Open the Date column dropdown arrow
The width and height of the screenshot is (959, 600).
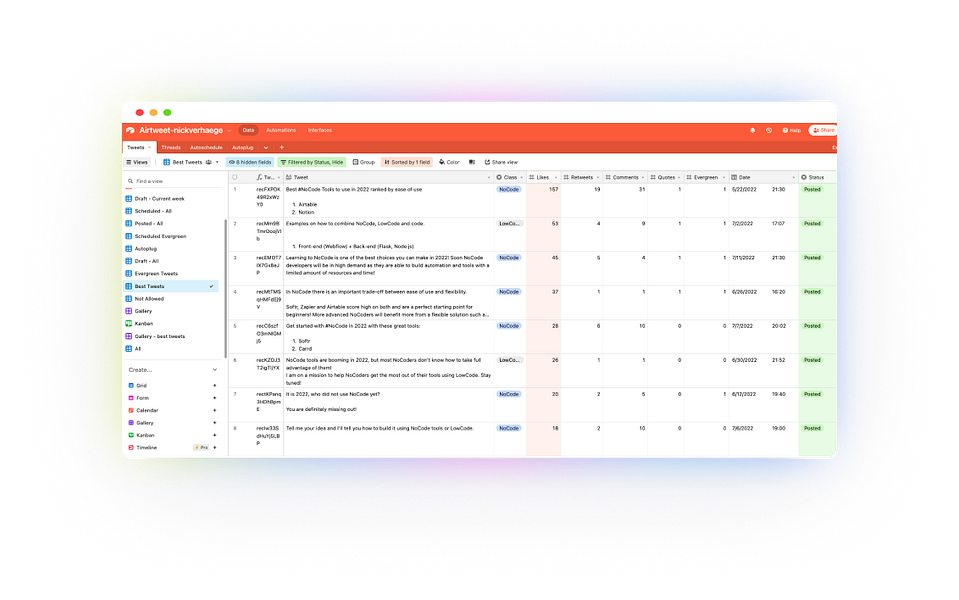click(794, 177)
